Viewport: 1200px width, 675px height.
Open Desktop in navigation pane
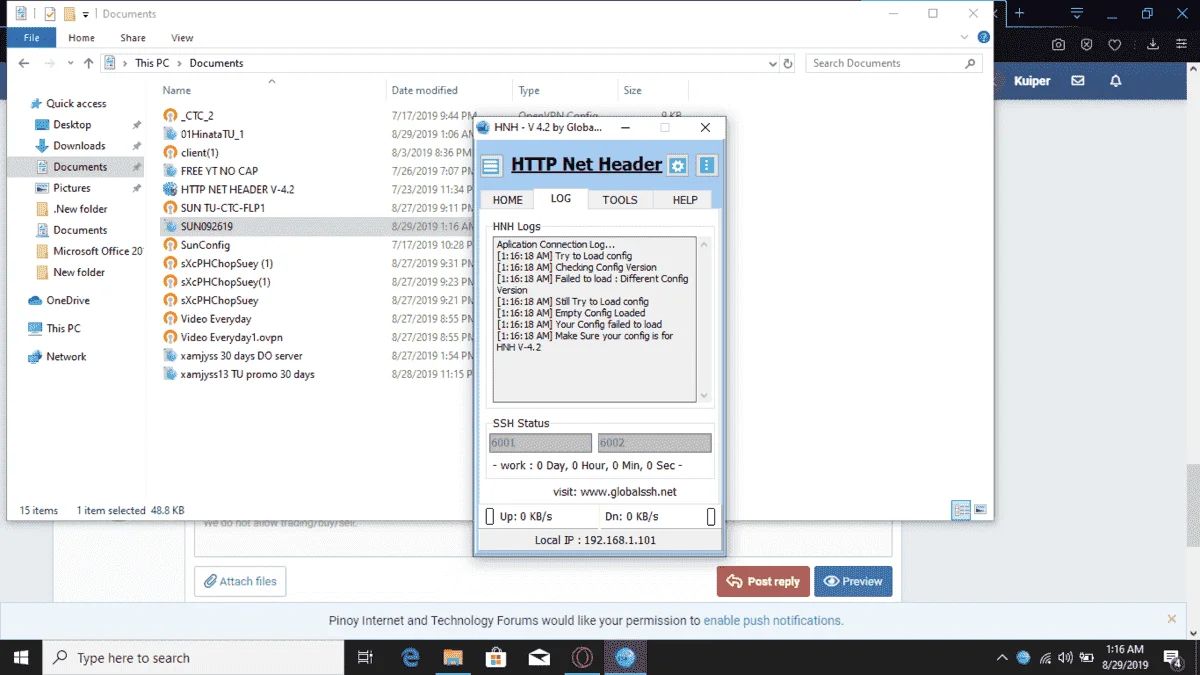coord(72,125)
